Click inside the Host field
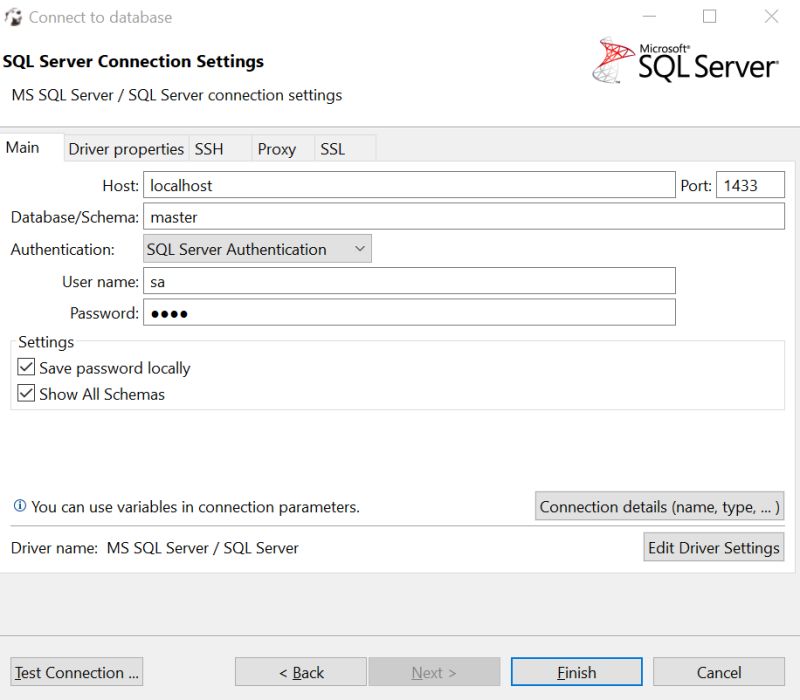The height and width of the screenshot is (700, 800). [400, 184]
